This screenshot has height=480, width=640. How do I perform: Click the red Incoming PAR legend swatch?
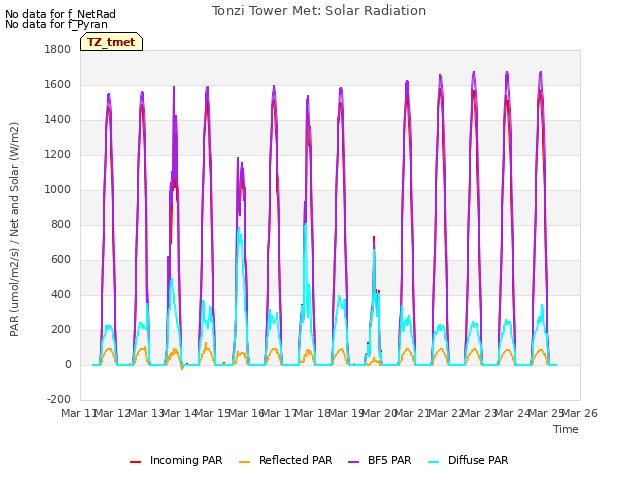(x=136, y=462)
